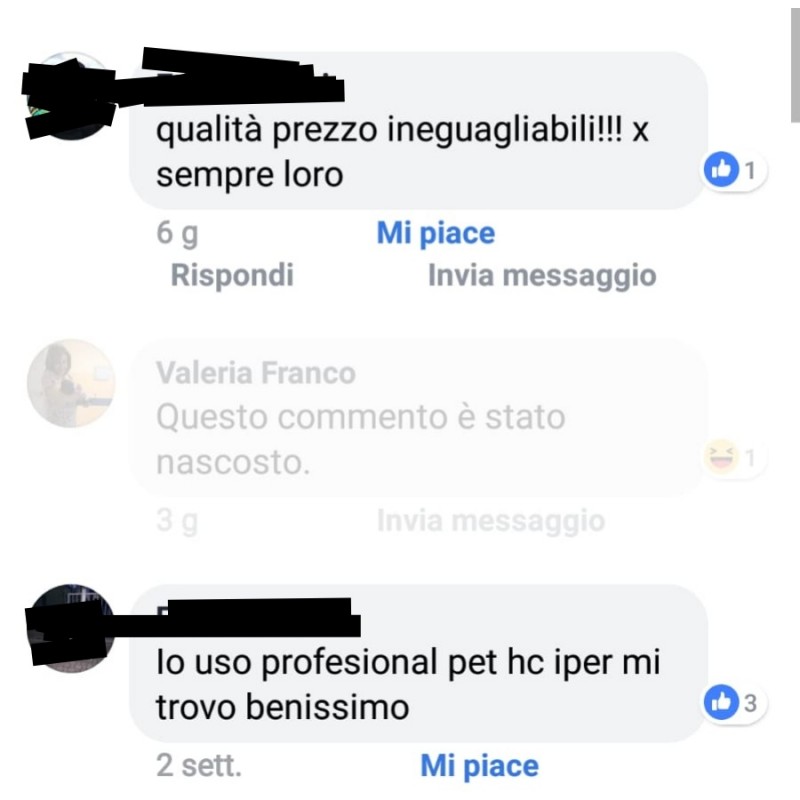This screenshot has width=800, height=800.
Task: Click Invia messaggio under the hidden comment
Action: [x=491, y=521]
